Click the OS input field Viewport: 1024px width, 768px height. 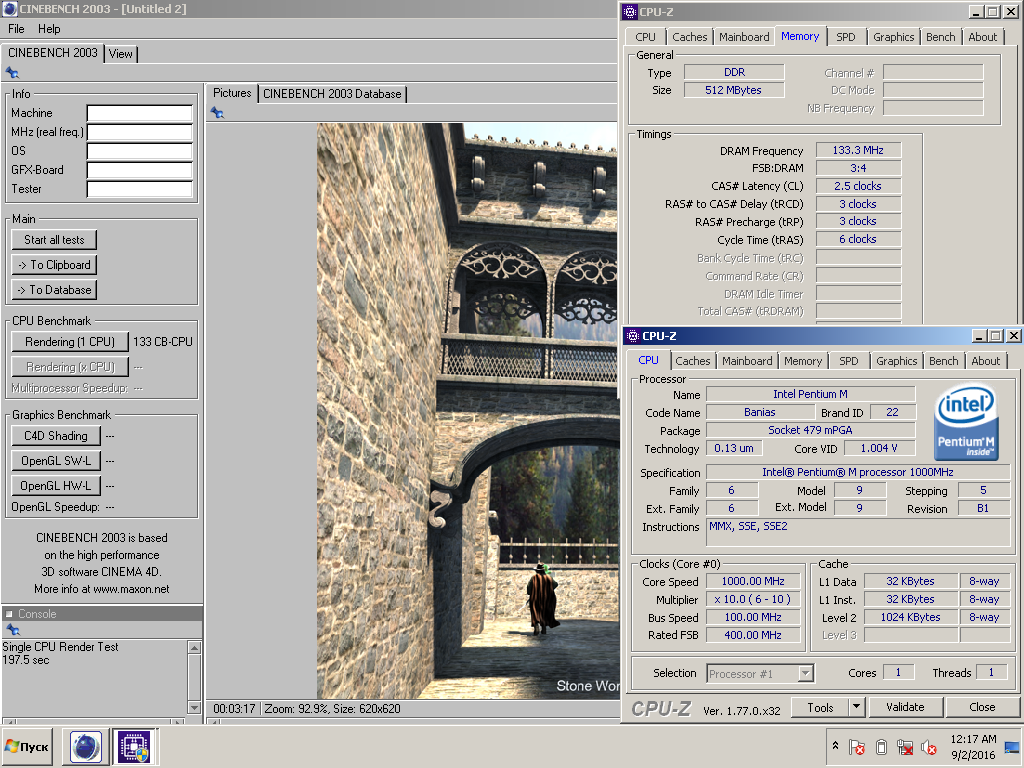pyautogui.click(x=140, y=152)
